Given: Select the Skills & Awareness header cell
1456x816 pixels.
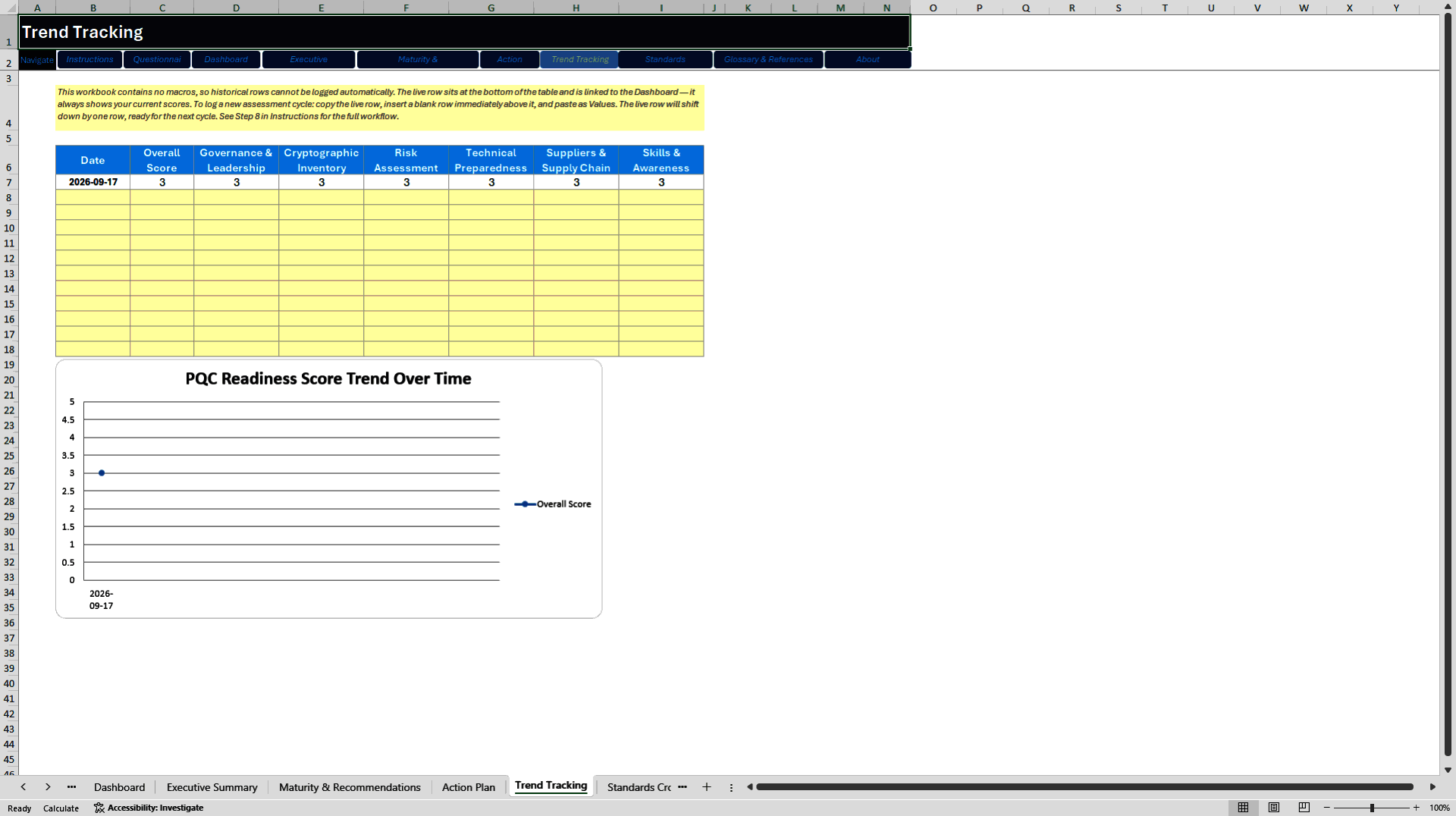Looking at the screenshot, I should pyautogui.click(x=661, y=160).
